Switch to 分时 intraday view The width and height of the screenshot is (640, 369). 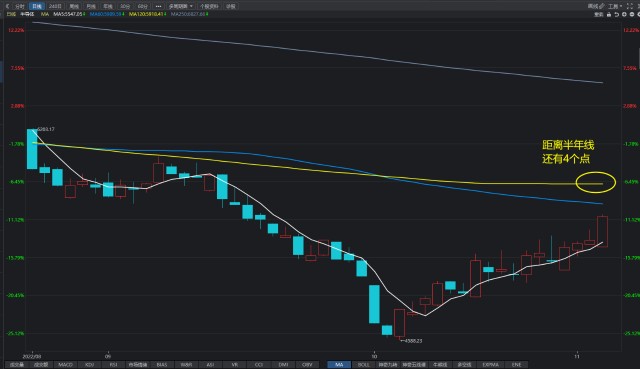[20, 6]
